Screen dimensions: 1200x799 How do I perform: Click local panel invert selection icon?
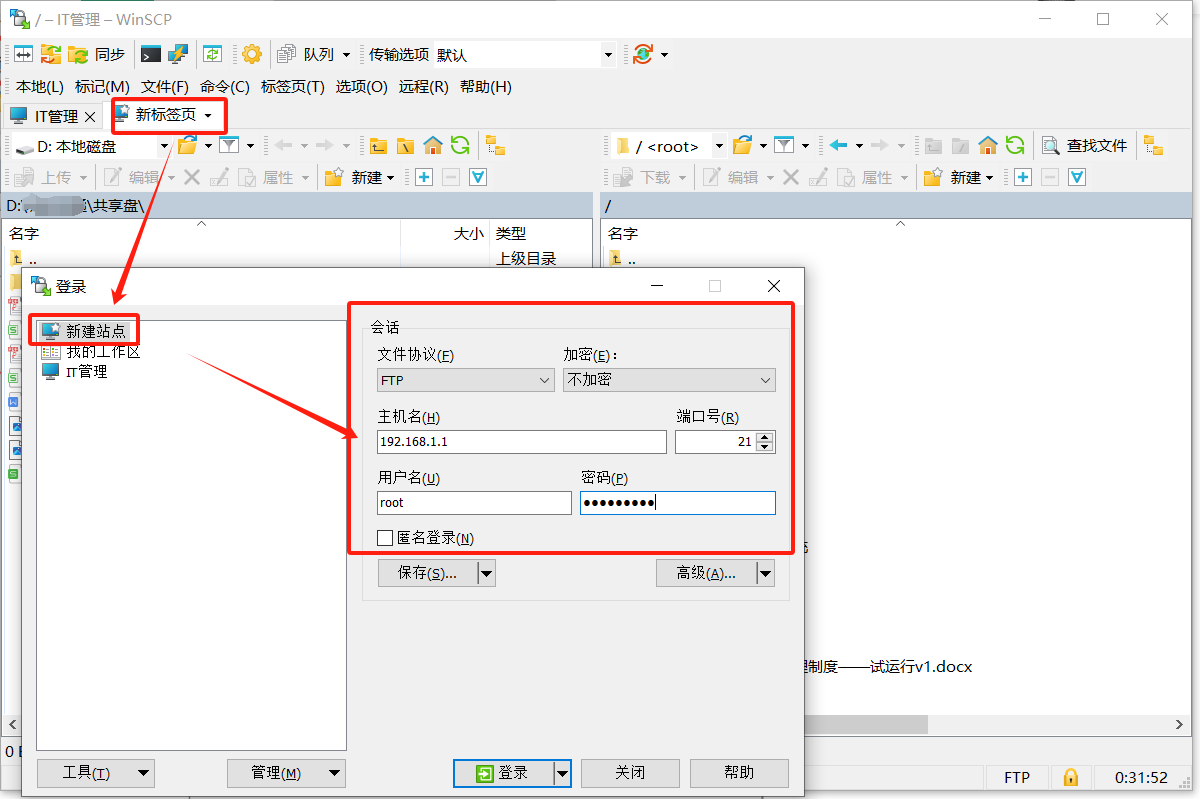478,177
